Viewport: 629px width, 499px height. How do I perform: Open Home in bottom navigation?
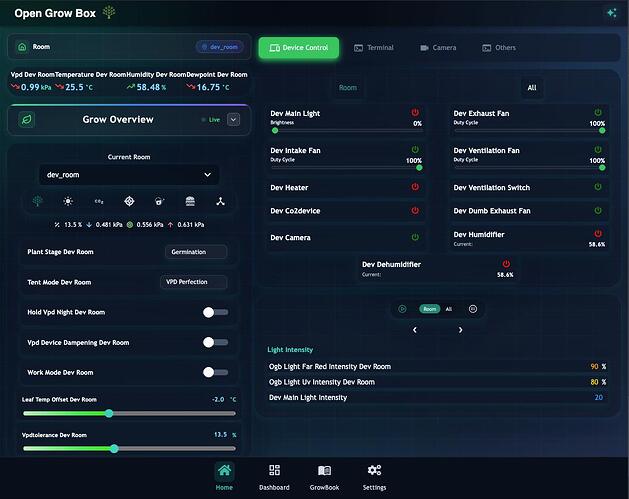[224, 477]
